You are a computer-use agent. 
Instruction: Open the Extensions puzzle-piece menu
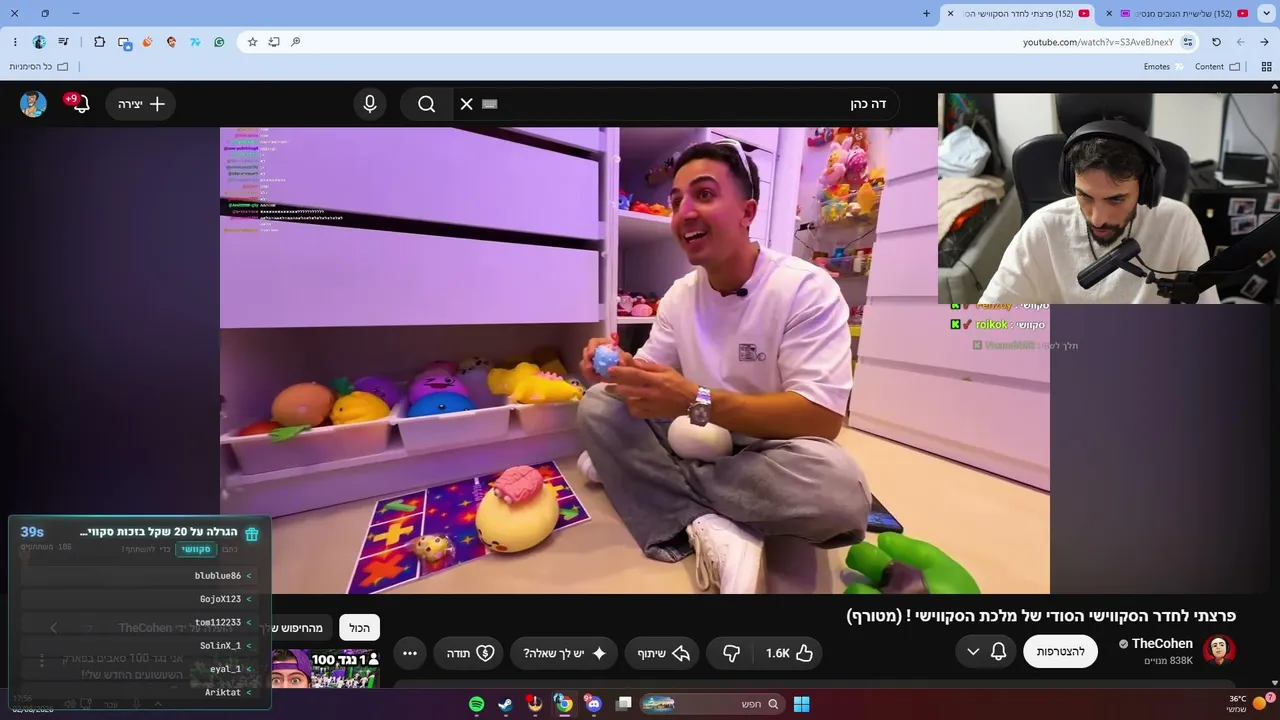tap(99, 42)
